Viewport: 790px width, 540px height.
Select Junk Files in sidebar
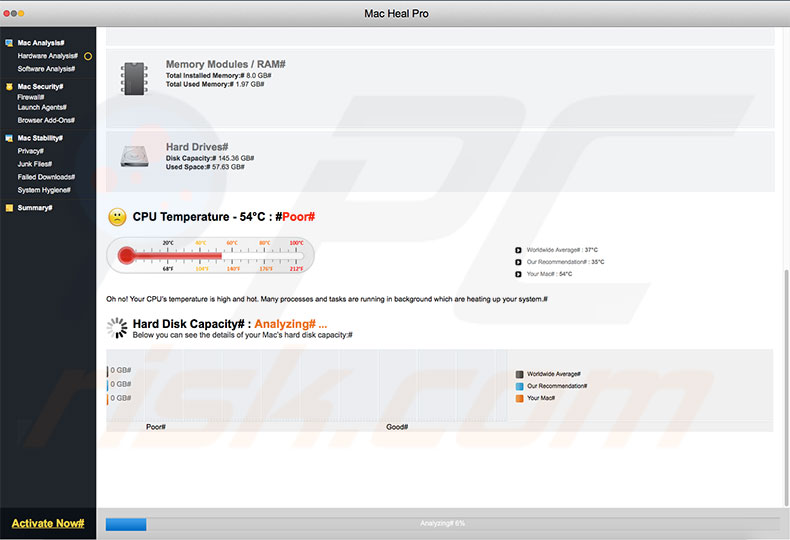[x=35, y=164]
